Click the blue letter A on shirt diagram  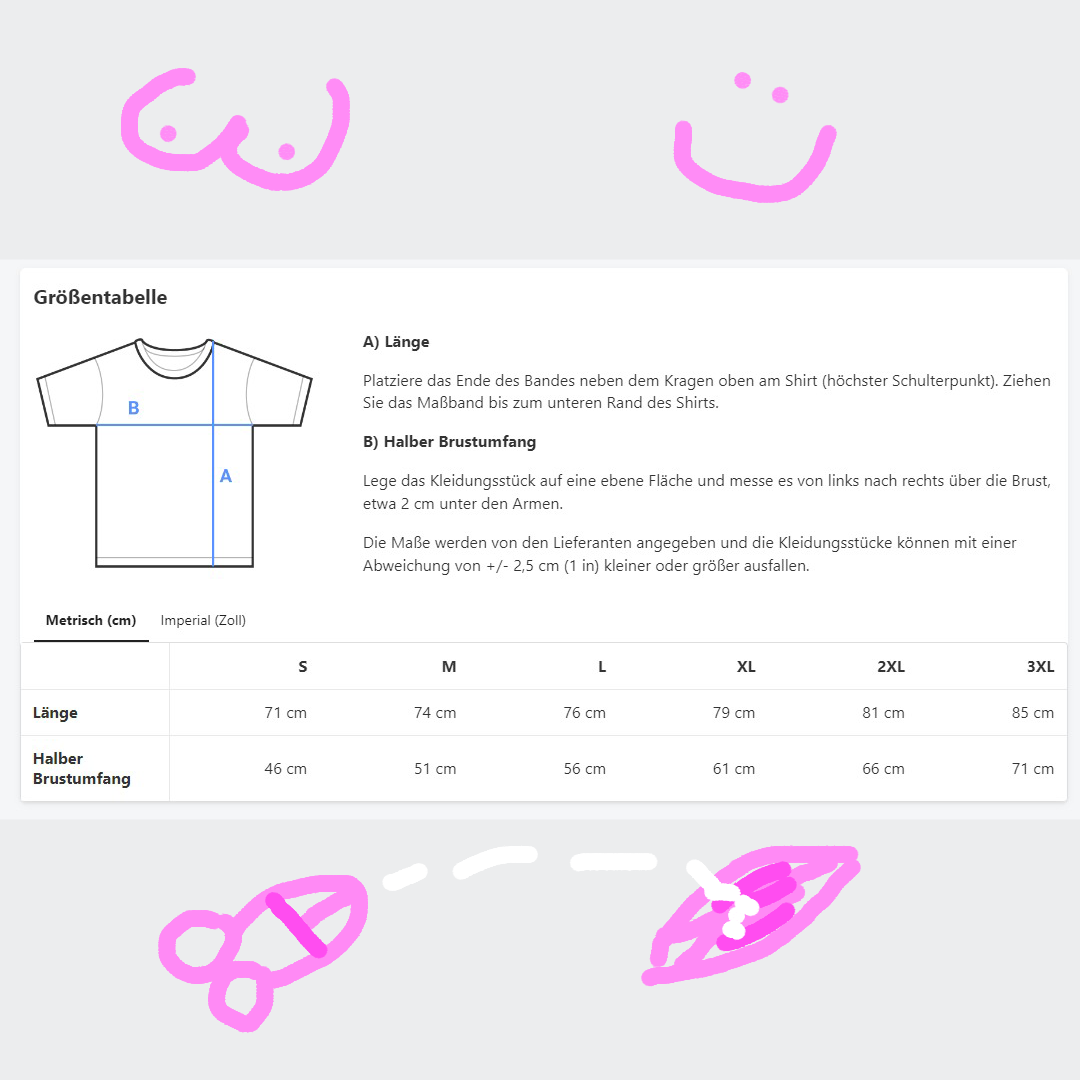pos(226,476)
